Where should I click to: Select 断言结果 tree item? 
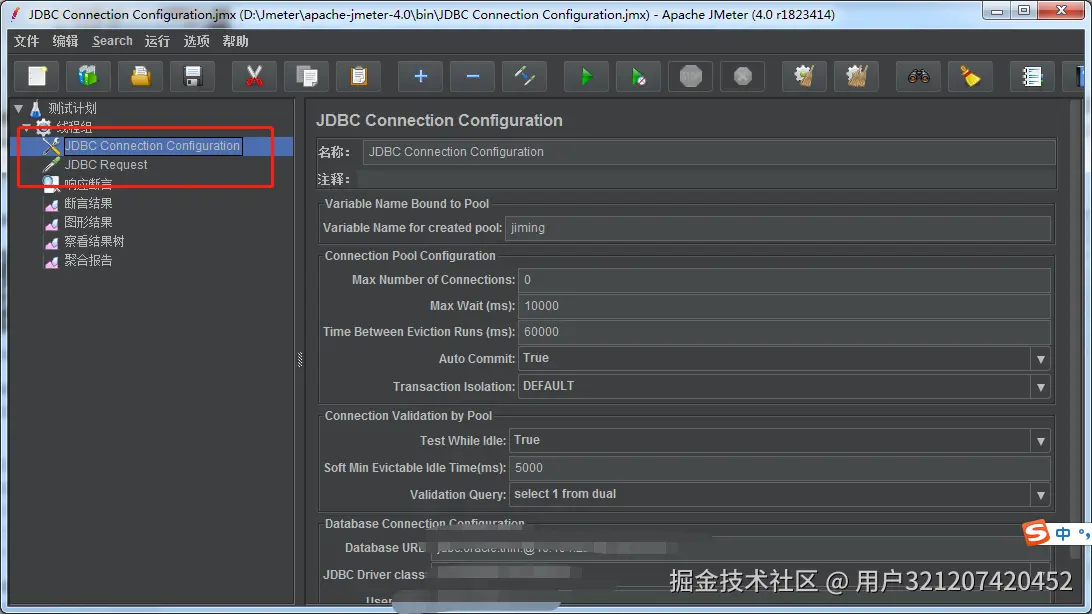pyautogui.click(x=88, y=203)
